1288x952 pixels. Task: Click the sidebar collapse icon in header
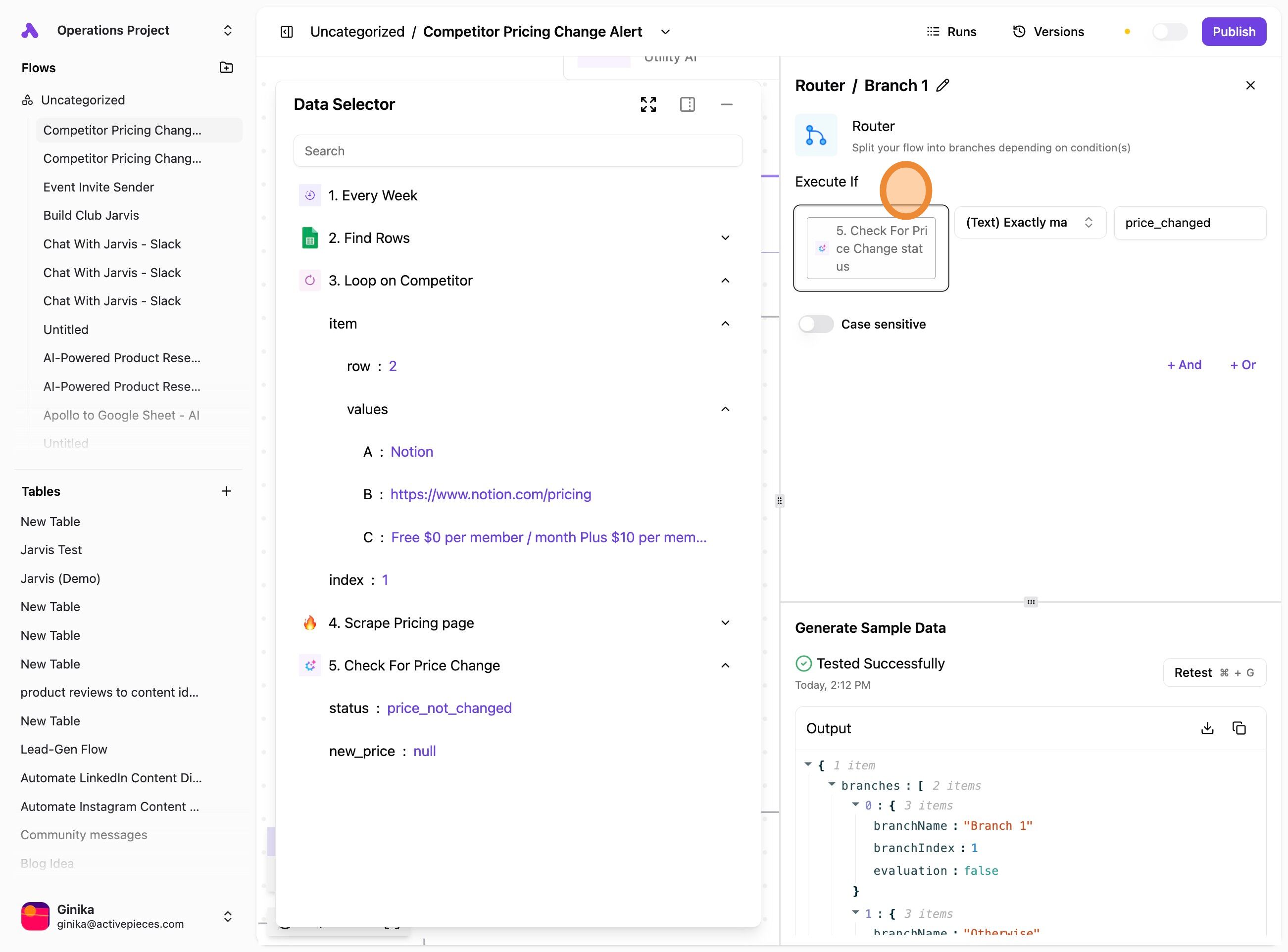(287, 32)
